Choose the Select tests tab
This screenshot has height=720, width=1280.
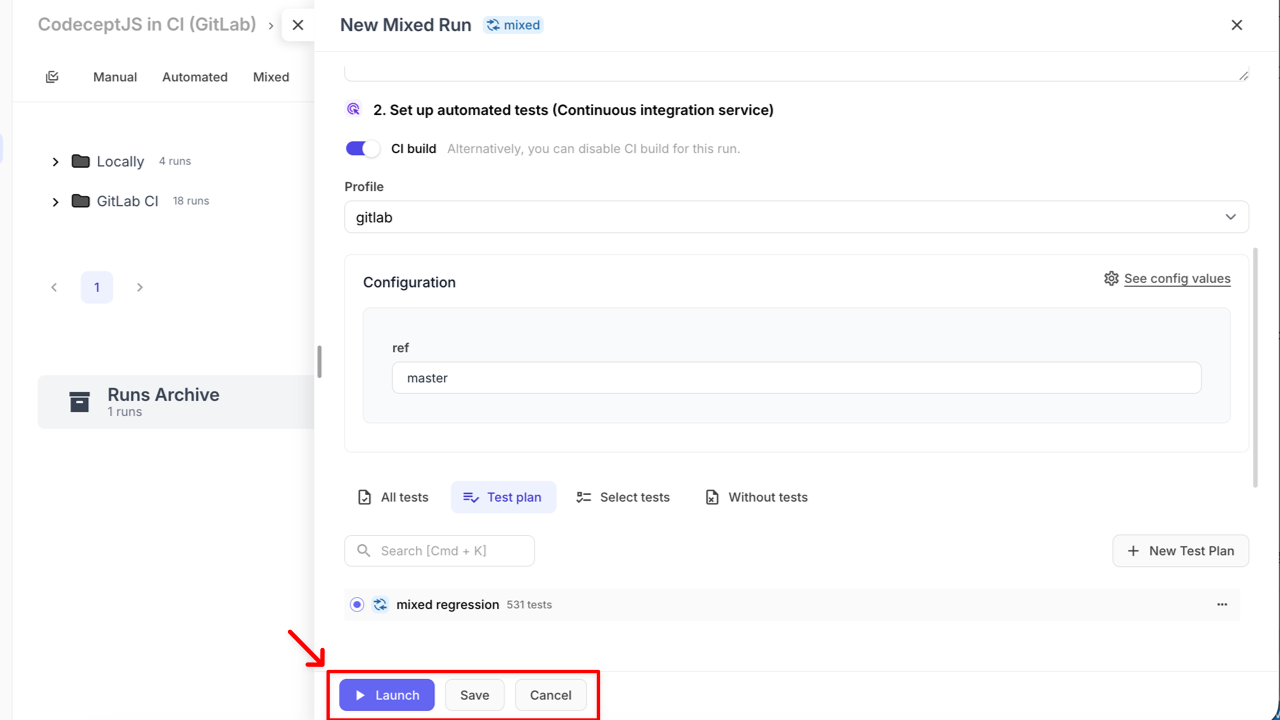(x=623, y=497)
